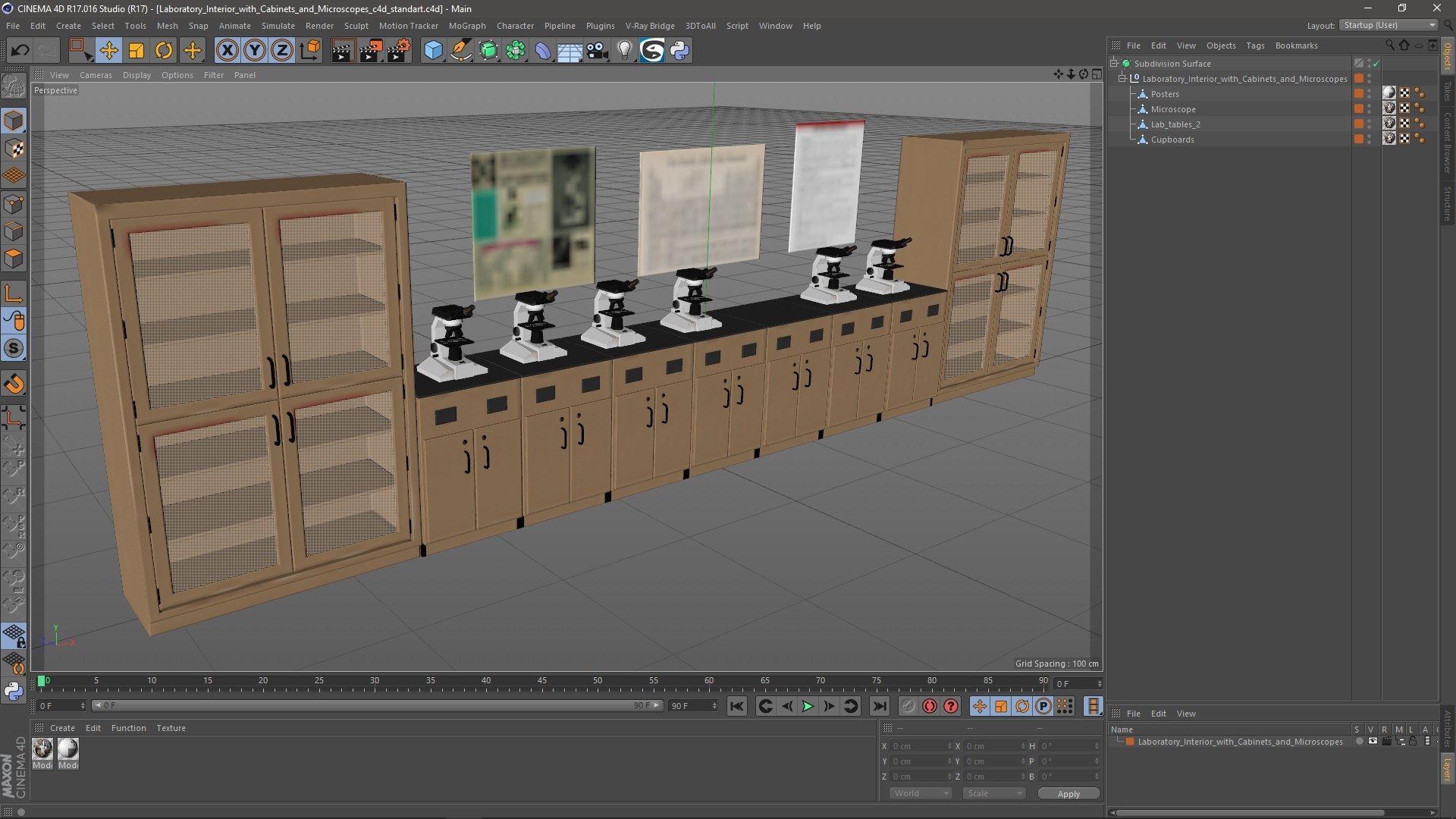Switch to Model mode

(14, 121)
